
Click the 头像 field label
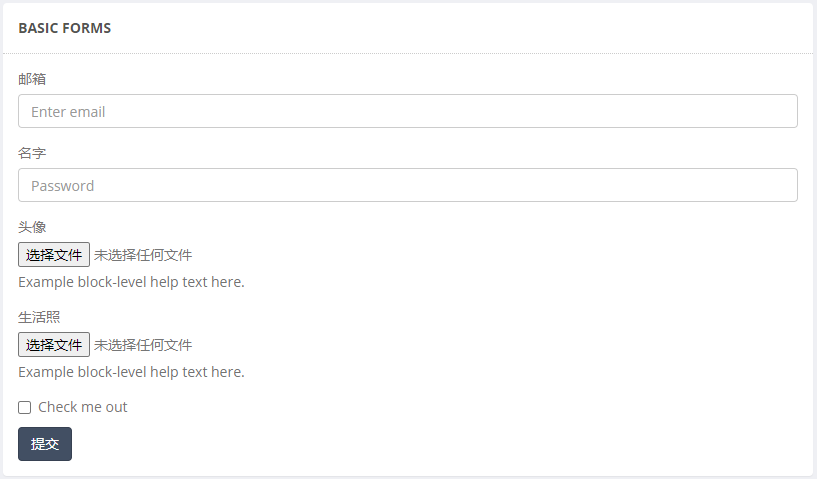(32, 227)
